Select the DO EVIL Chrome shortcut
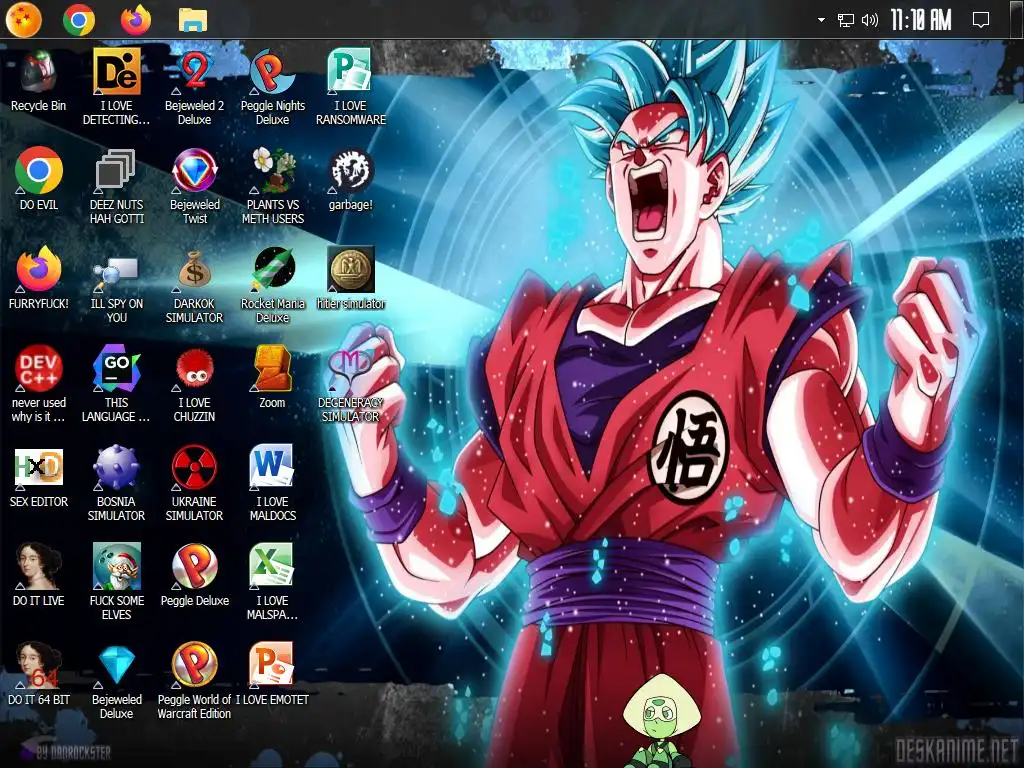The width and height of the screenshot is (1024, 768). 39,178
